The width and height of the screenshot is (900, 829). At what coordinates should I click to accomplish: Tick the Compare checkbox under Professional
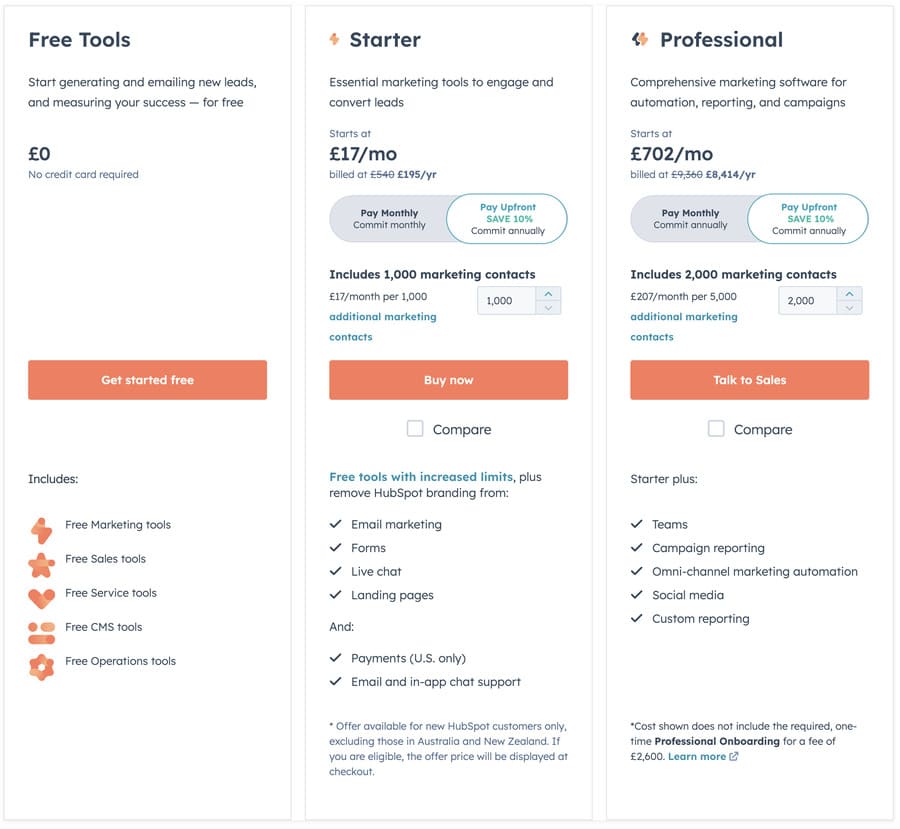tap(716, 429)
